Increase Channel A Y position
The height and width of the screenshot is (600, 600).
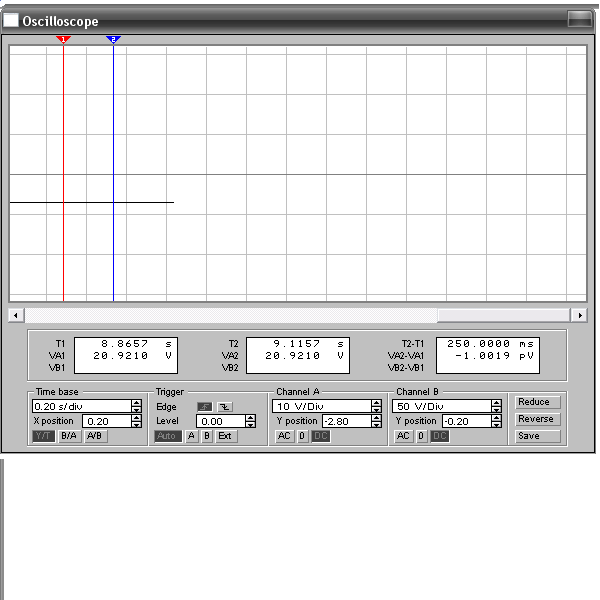click(377, 418)
